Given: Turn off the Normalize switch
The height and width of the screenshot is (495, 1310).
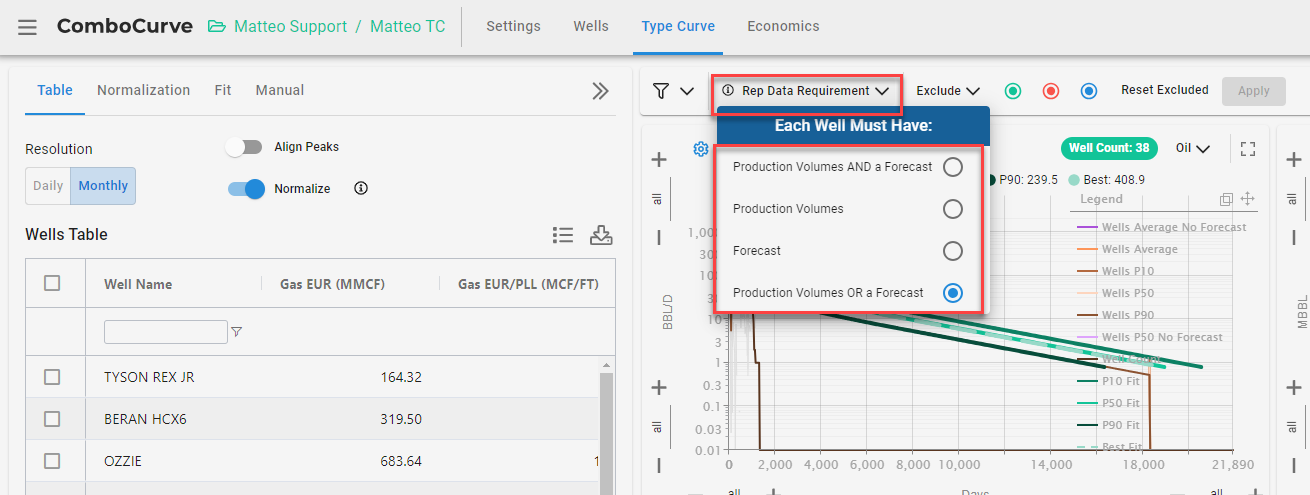Looking at the screenshot, I should (x=245, y=188).
